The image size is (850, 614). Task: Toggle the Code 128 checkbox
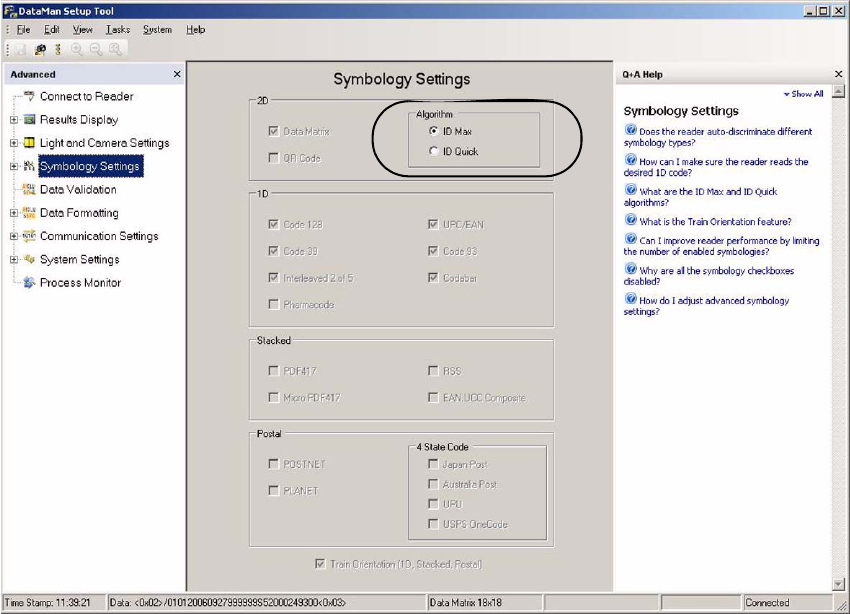tap(274, 224)
